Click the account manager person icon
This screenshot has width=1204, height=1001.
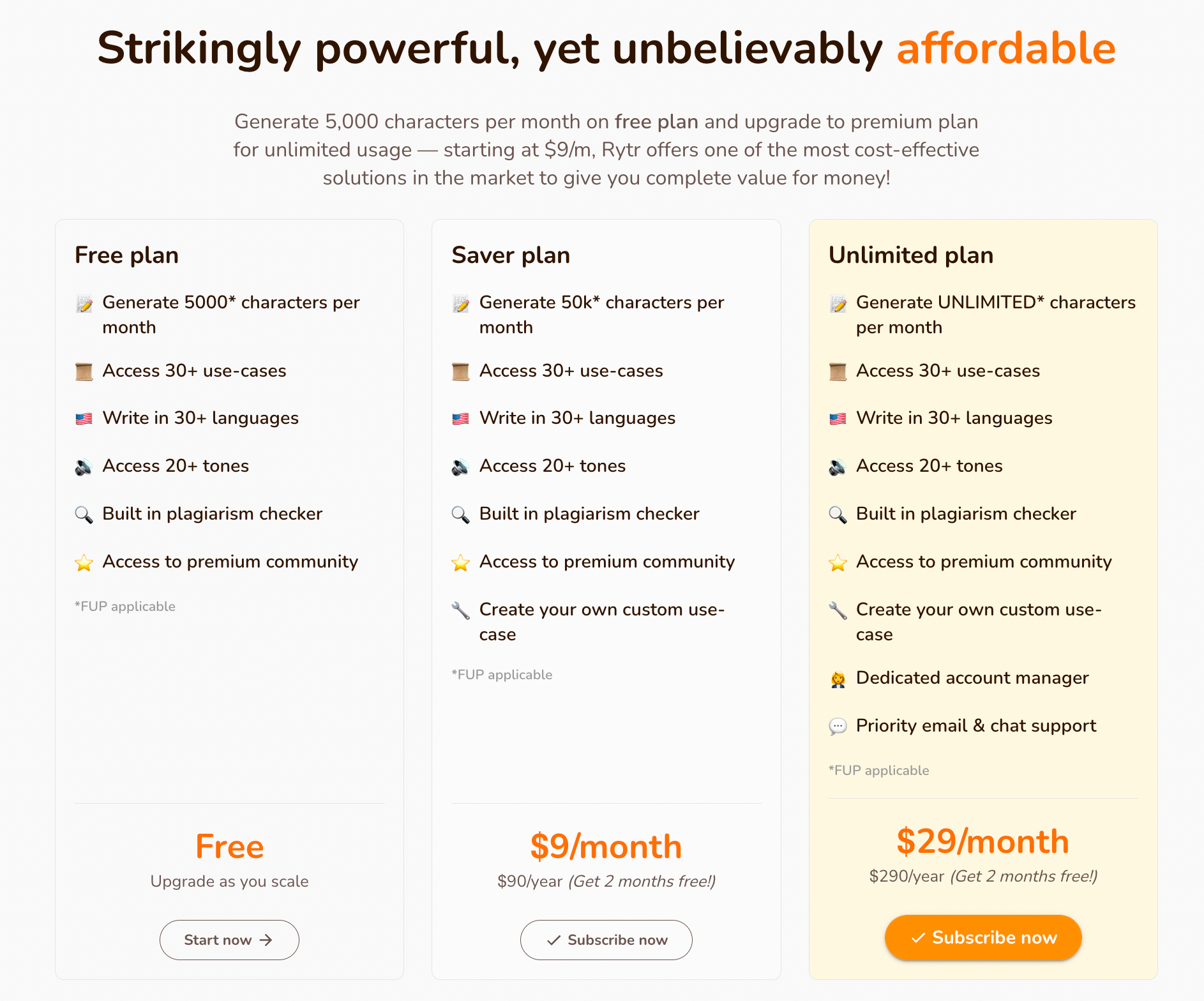click(838, 679)
